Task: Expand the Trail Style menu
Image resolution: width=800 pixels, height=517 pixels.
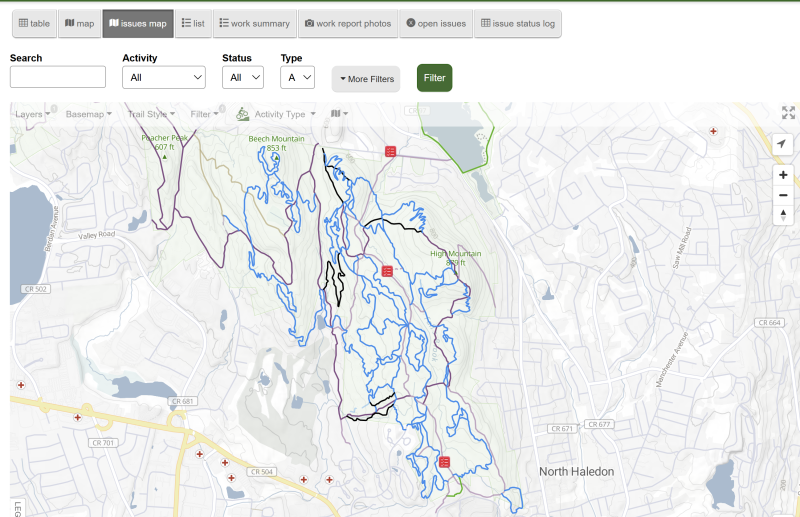Action: click(x=152, y=114)
